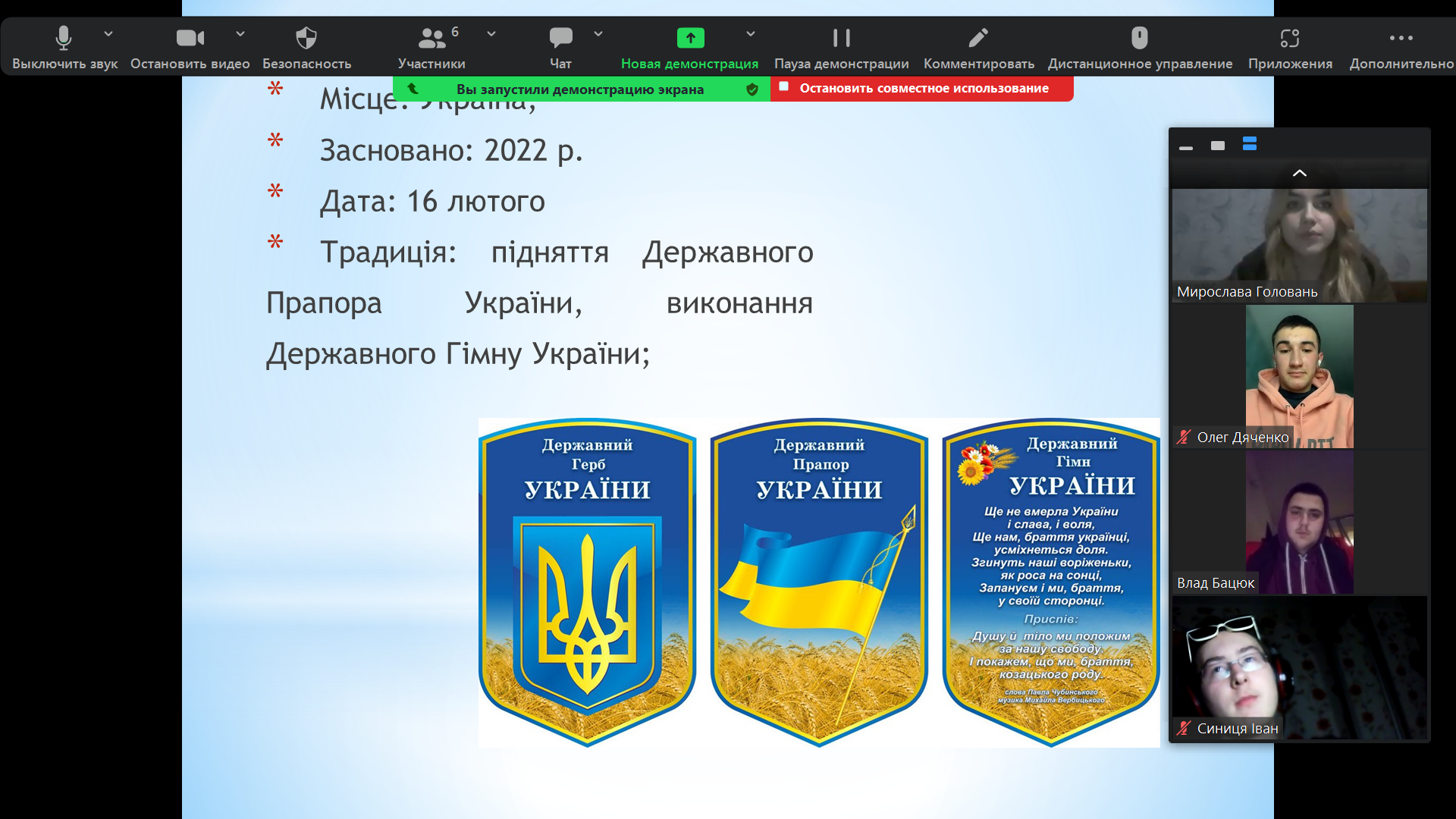1456x819 pixels.
Task: Stop camera via Остановить видео icon
Action: click(190, 38)
